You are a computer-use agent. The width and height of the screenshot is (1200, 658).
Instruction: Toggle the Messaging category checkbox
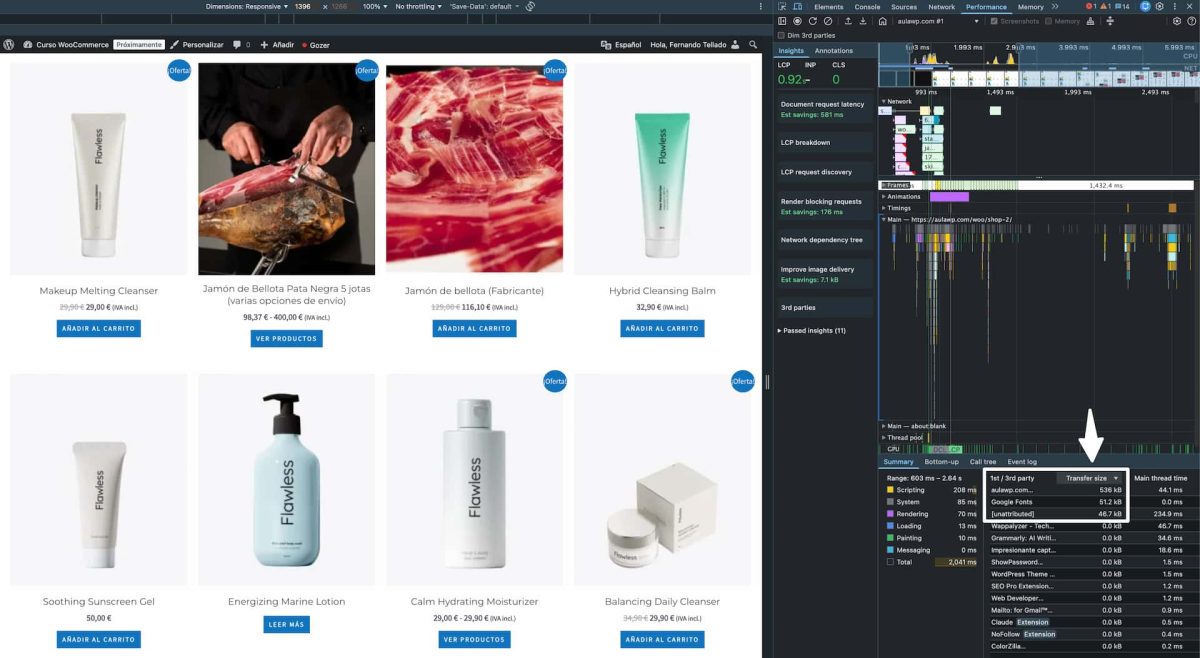pyautogui.click(x=891, y=550)
